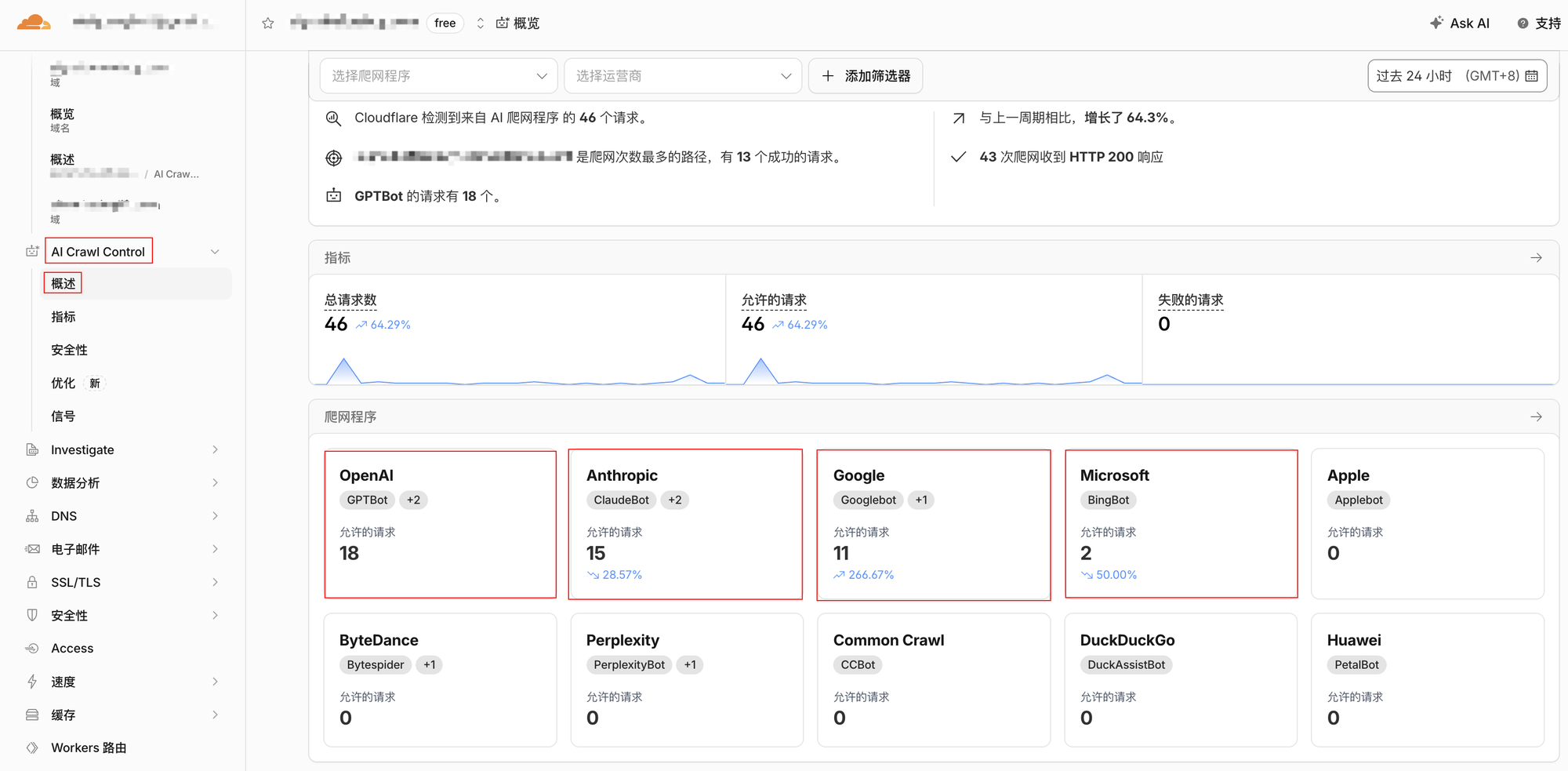Click the Investigate sidebar icon

coord(32,449)
